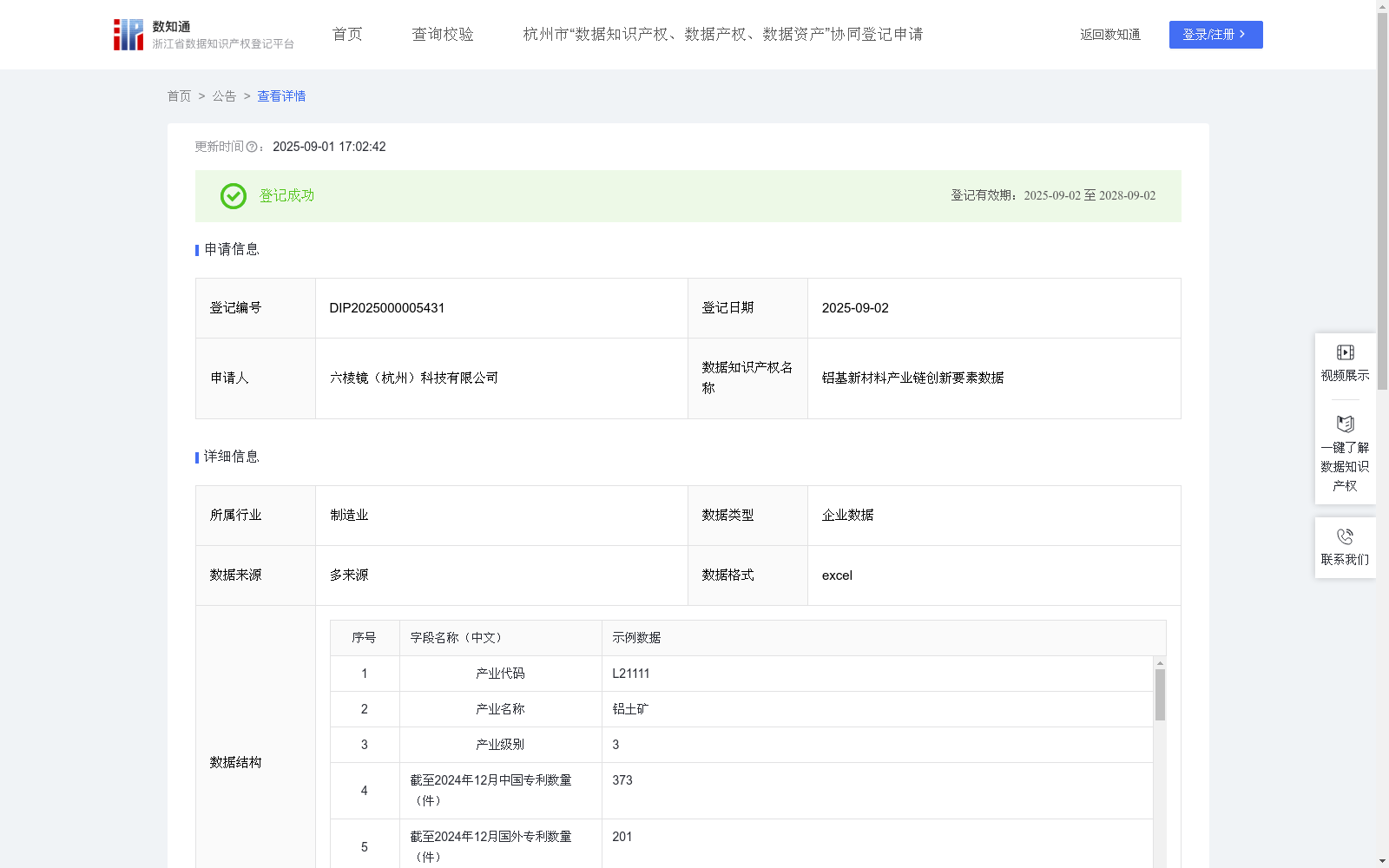The height and width of the screenshot is (868, 1389).
Task: Click the page vertical scrollbar thumb
Action: click(1382, 200)
